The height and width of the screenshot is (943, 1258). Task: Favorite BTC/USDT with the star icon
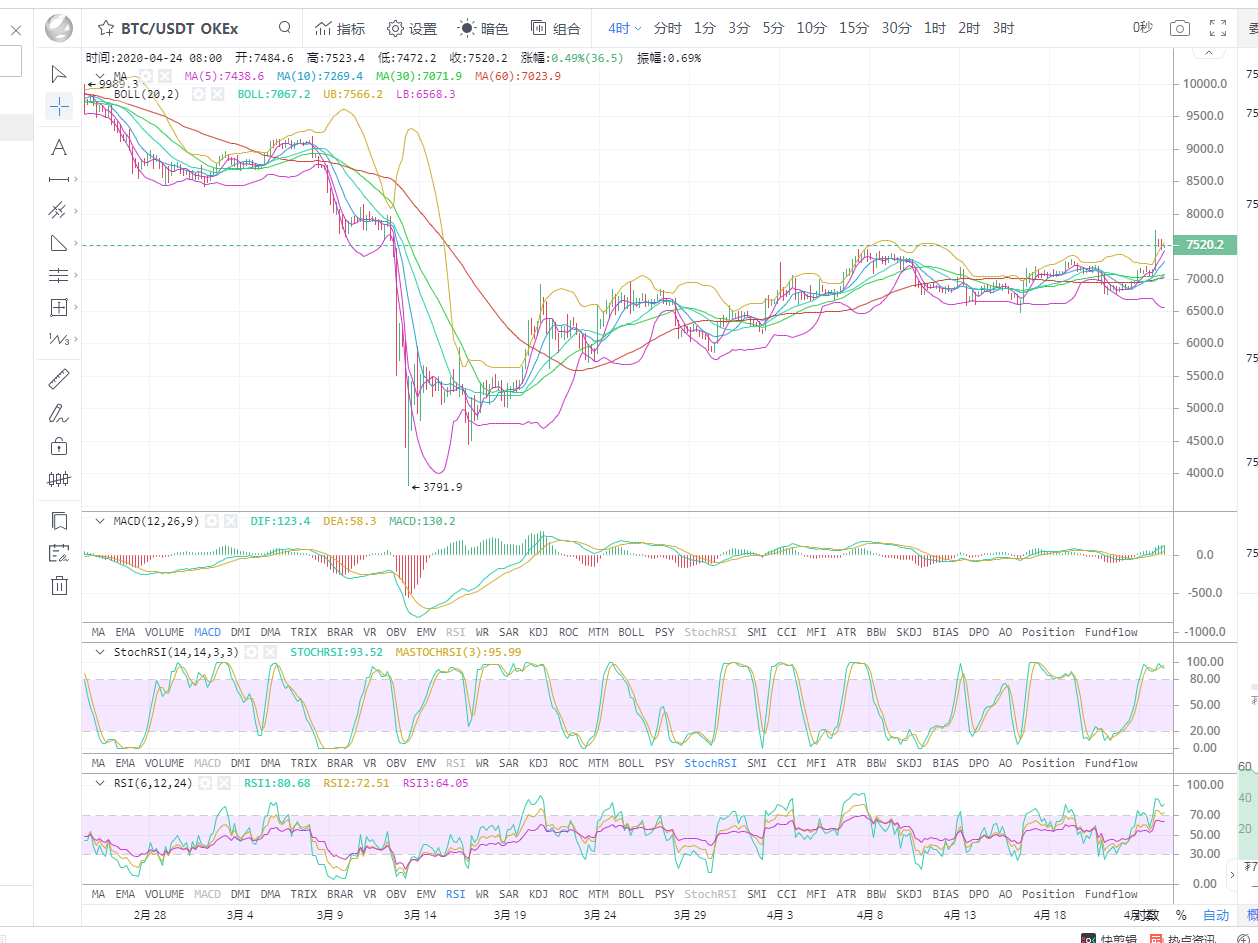(x=105, y=28)
